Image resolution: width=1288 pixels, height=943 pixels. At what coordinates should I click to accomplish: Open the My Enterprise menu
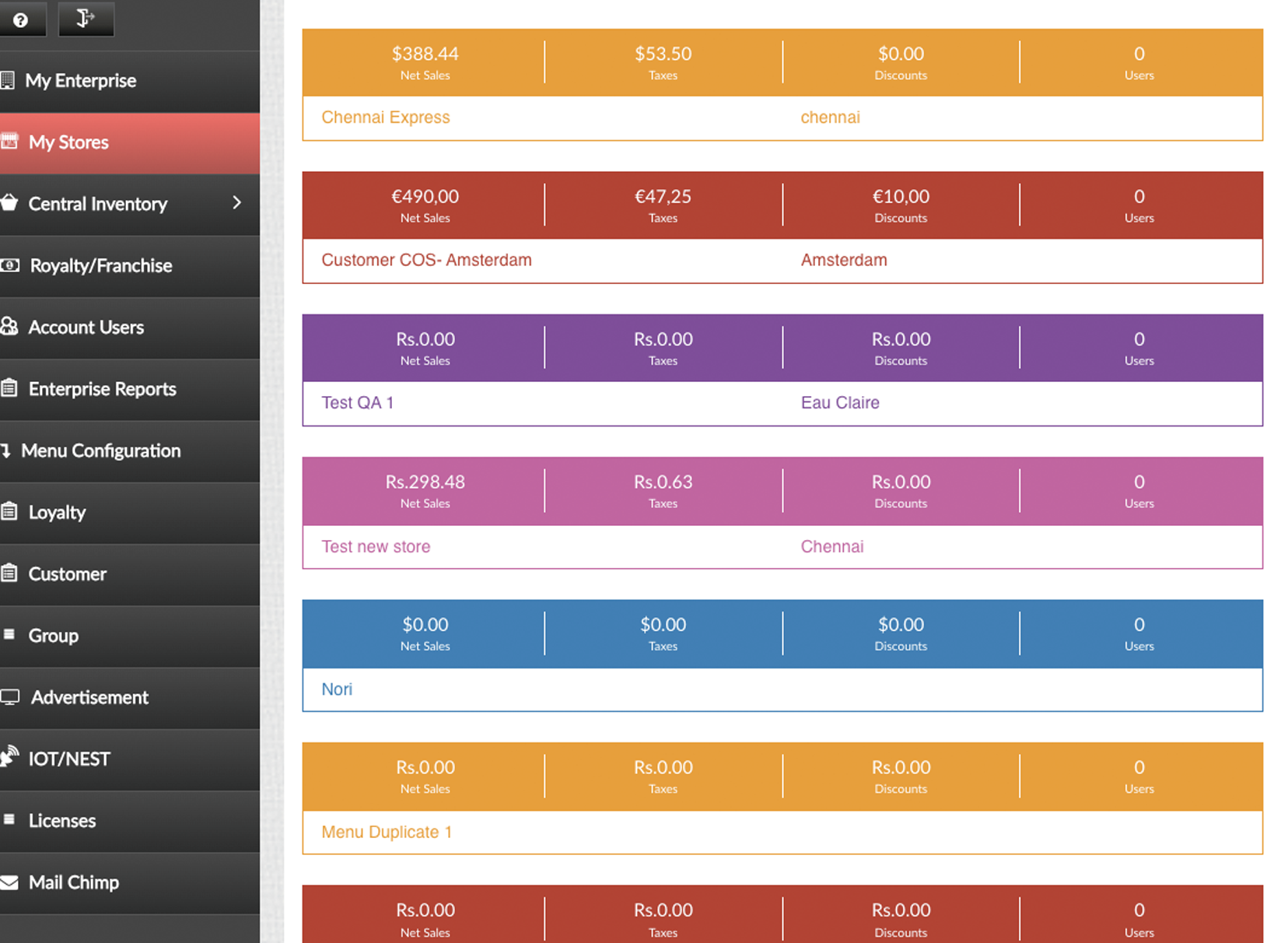(x=130, y=81)
